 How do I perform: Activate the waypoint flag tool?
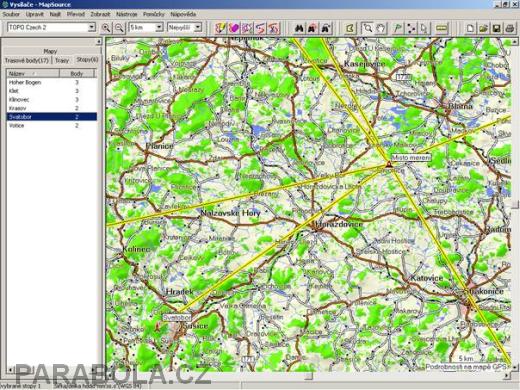coord(397,28)
